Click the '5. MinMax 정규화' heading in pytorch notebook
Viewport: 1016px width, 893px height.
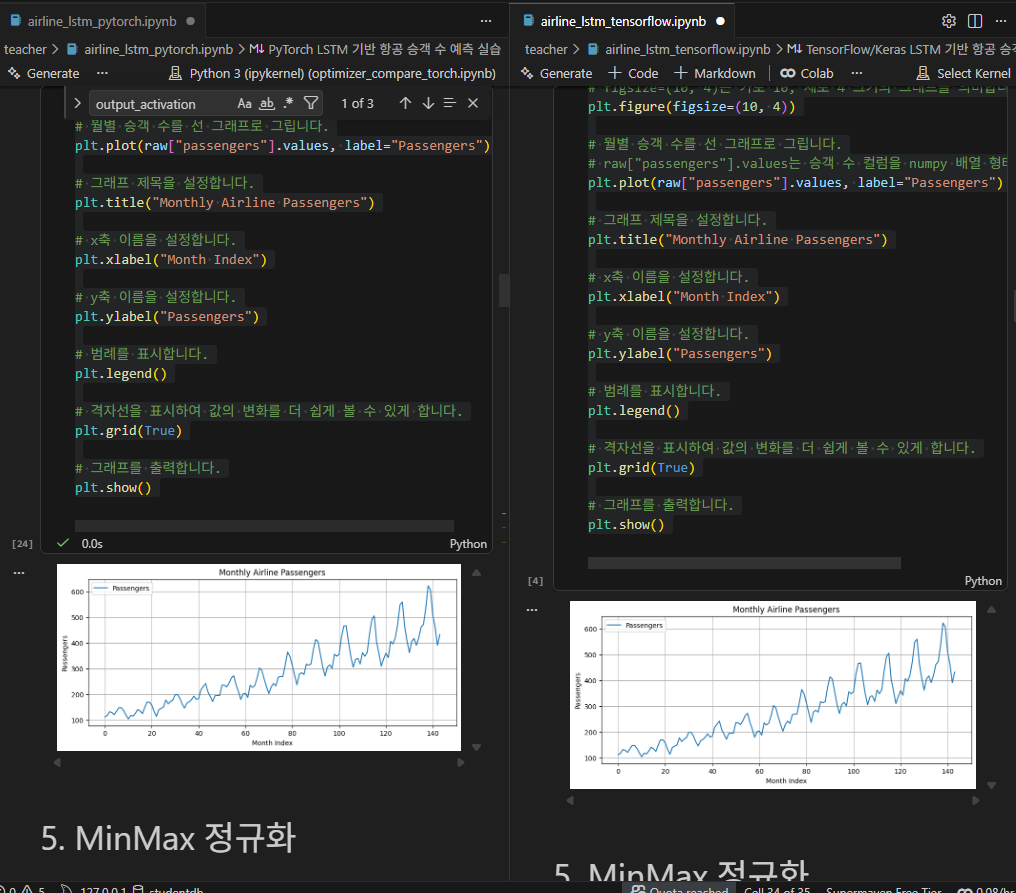click(168, 837)
